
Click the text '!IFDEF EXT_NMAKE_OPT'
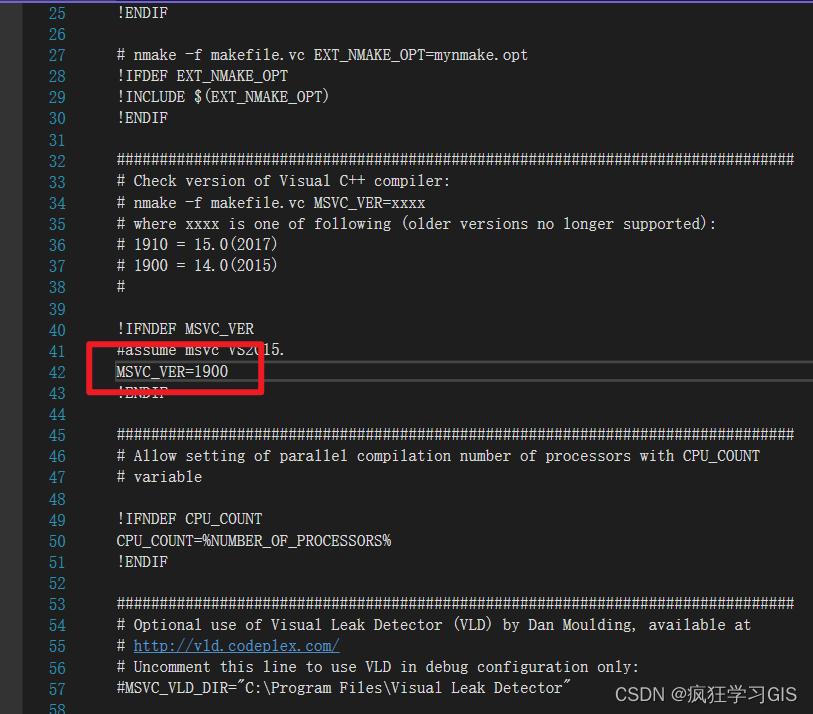pos(202,76)
